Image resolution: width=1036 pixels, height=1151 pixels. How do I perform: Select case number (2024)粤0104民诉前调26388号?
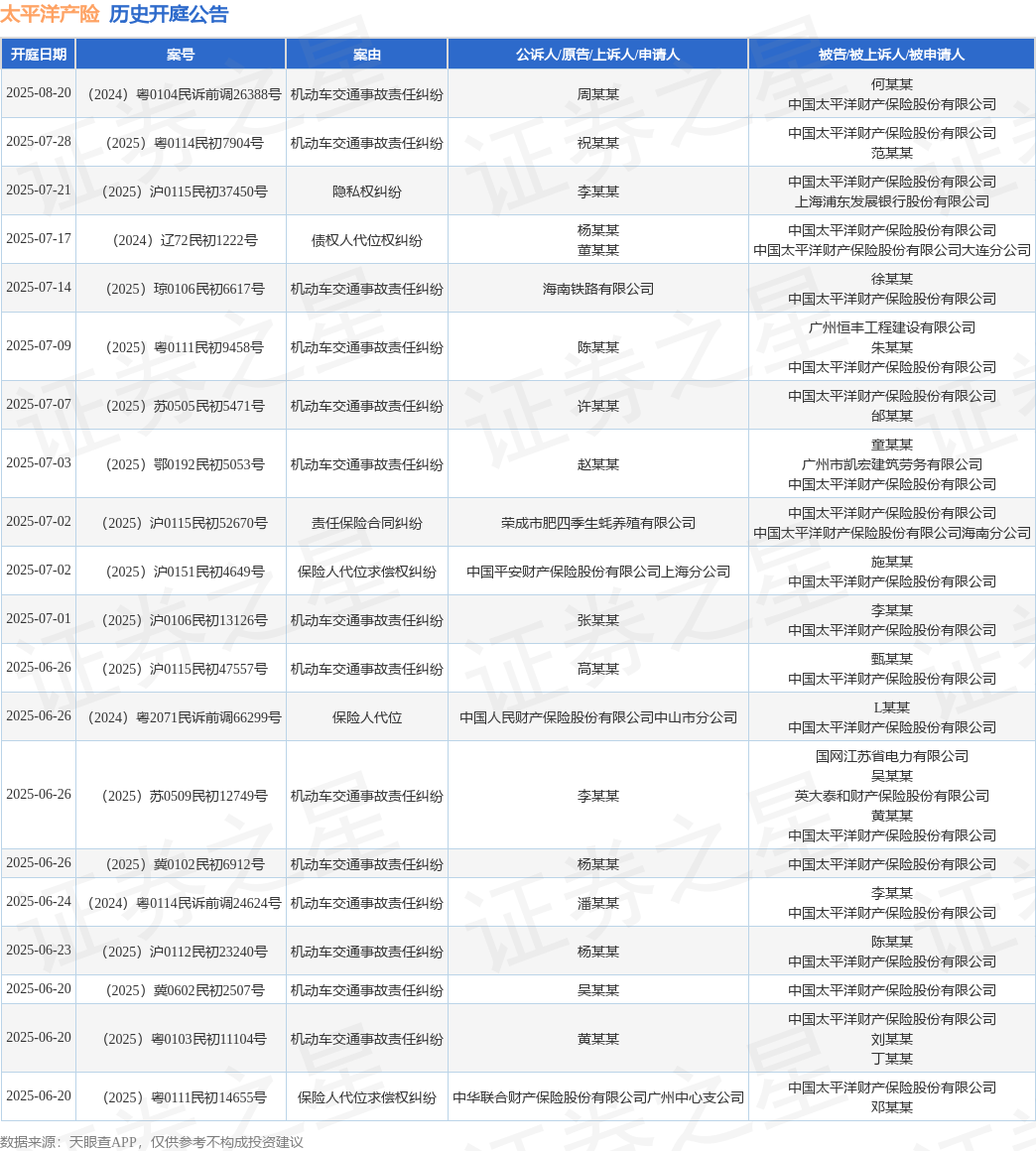point(184,94)
